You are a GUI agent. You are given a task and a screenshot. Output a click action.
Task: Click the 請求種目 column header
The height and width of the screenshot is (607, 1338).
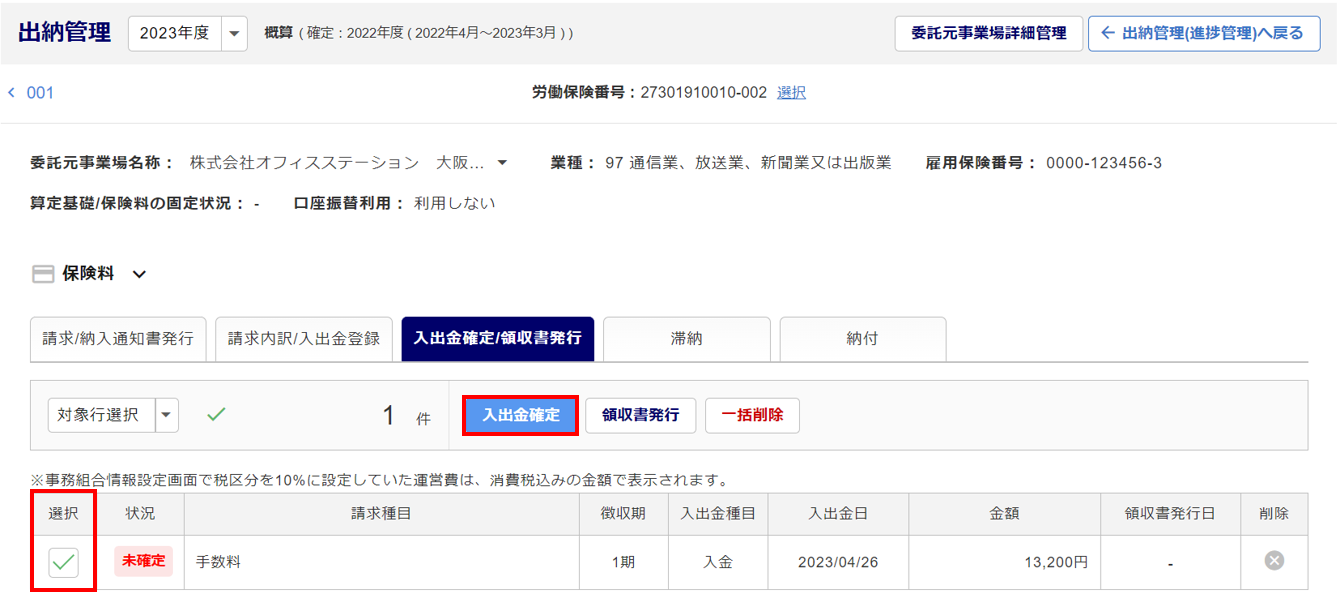pos(381,514)
